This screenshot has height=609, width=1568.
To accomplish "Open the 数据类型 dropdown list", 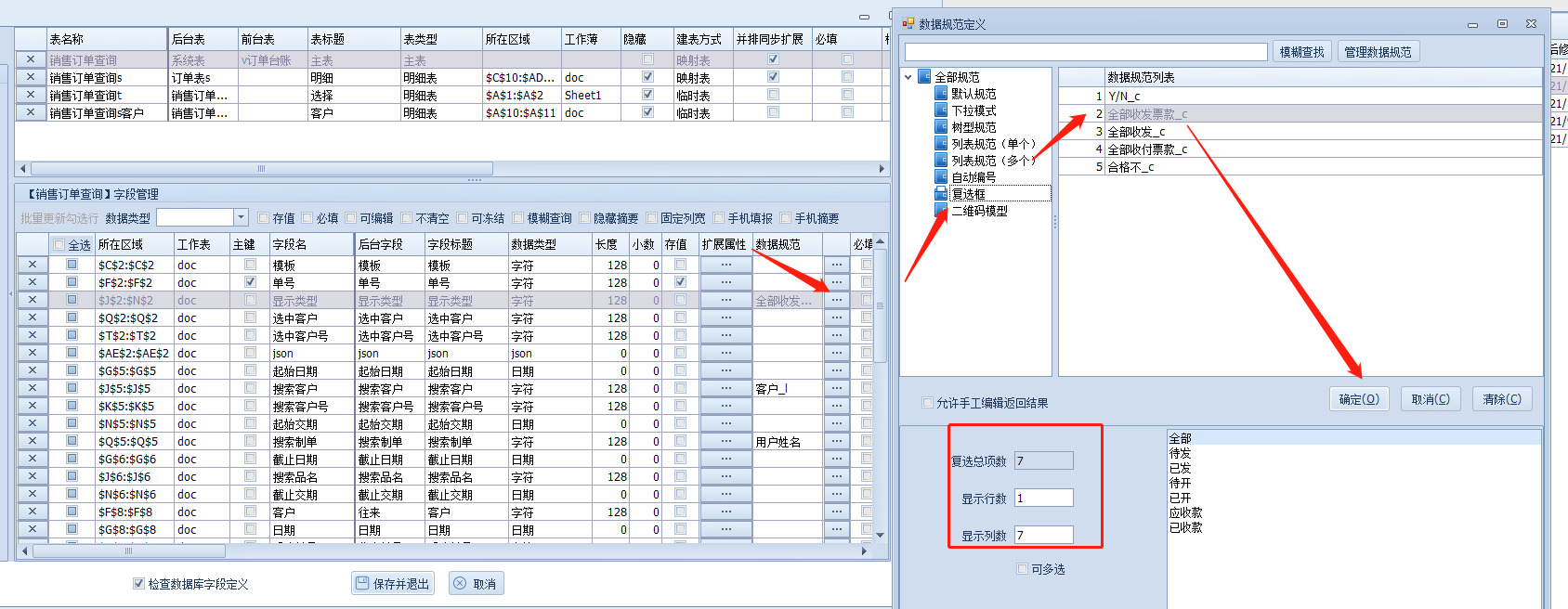I will pyautogui.click(x=241, y=217).
